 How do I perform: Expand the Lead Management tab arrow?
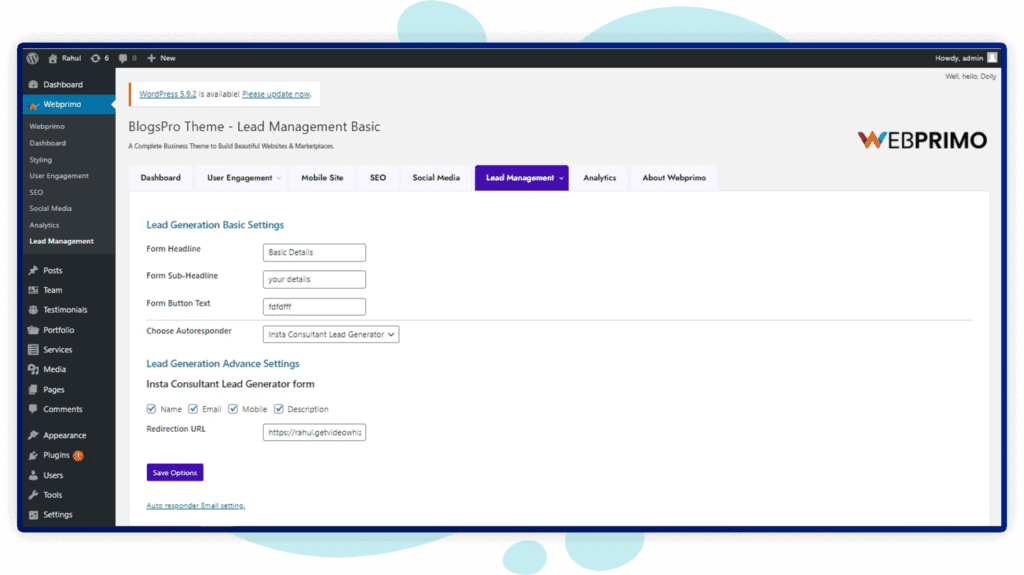tap(561, 178)
